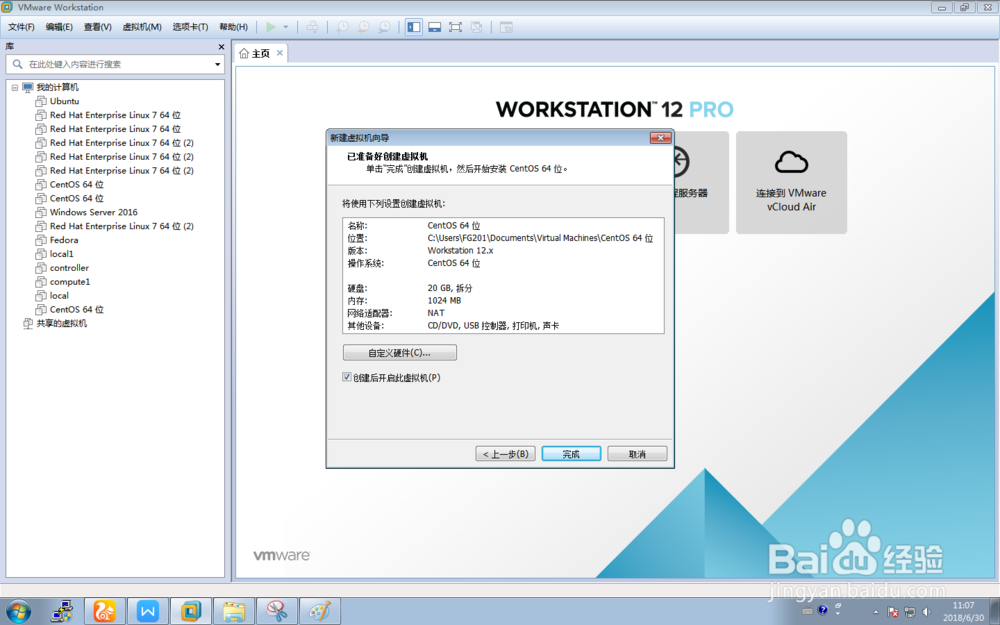Toggle the library sidebar view icon

point(414,27)
